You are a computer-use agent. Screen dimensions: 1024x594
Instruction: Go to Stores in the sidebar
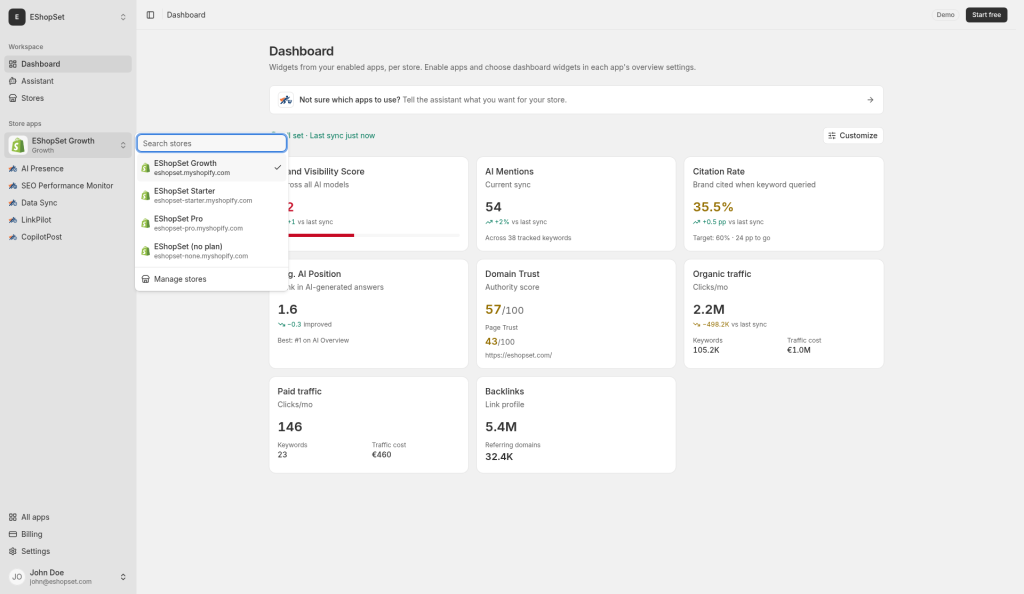(x=68, y=98)
